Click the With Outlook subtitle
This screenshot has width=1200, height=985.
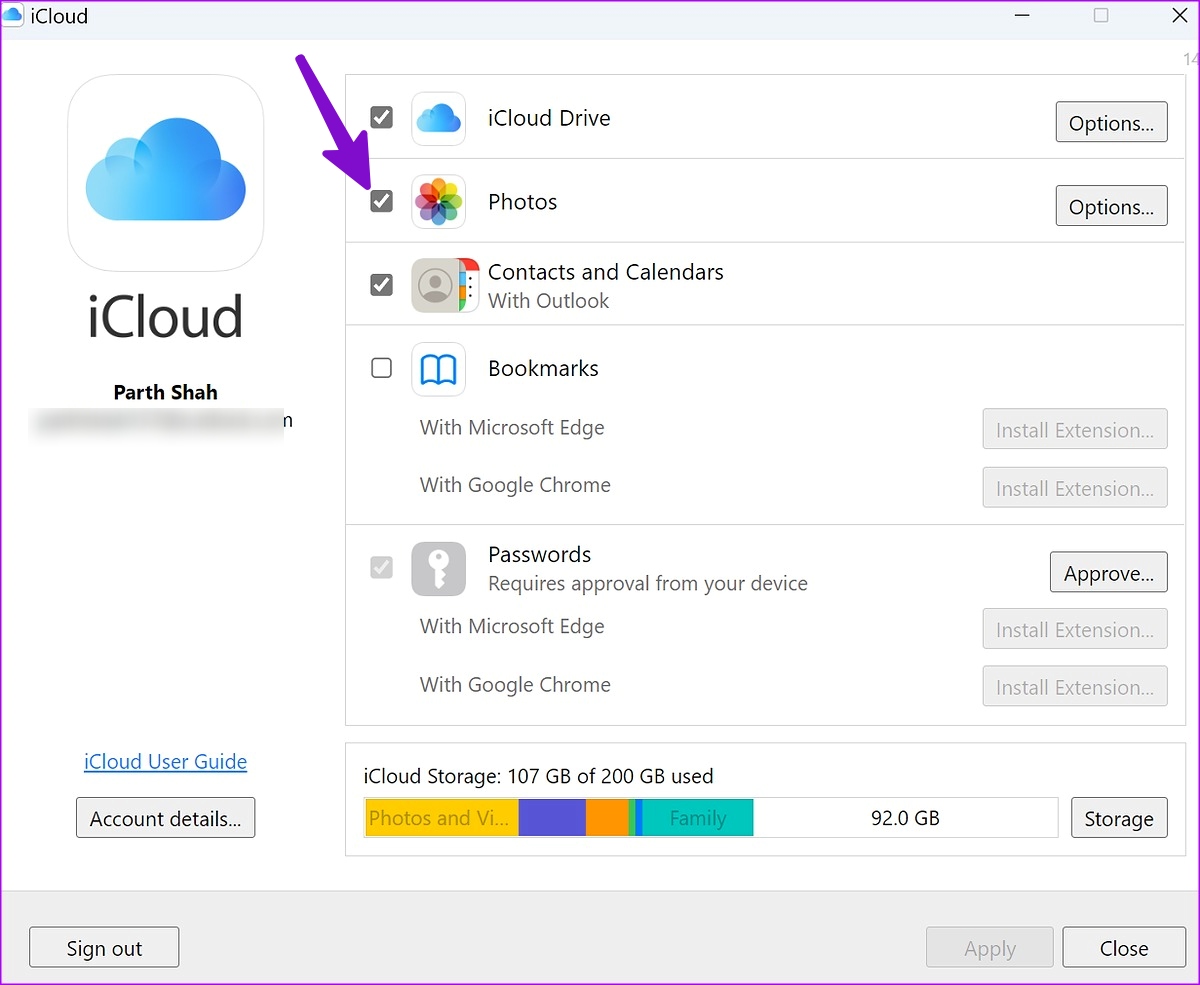549,301
